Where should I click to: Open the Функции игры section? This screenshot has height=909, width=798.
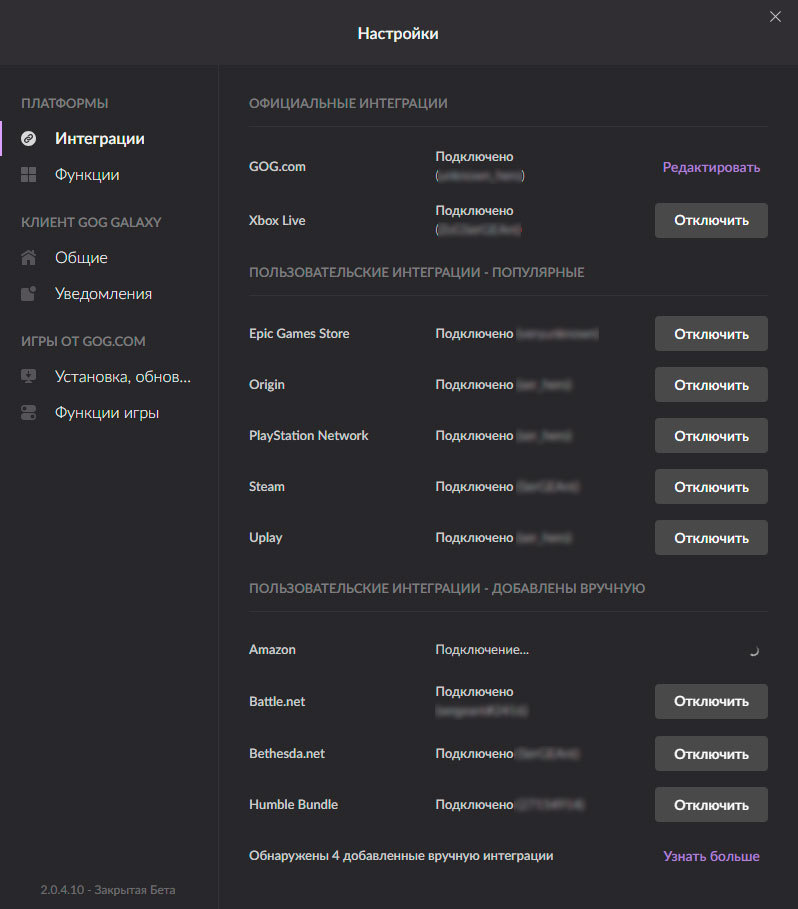106,413
